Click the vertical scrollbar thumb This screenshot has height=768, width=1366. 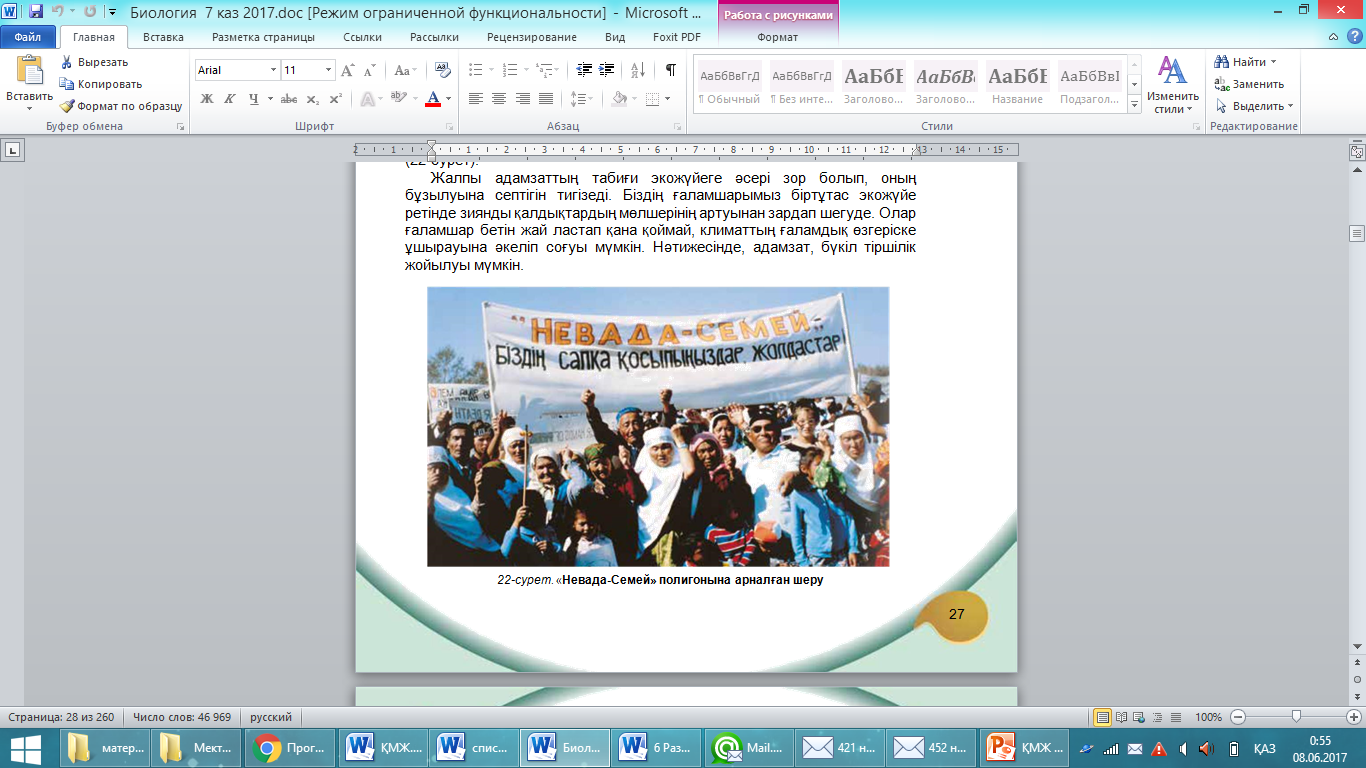1357,233
